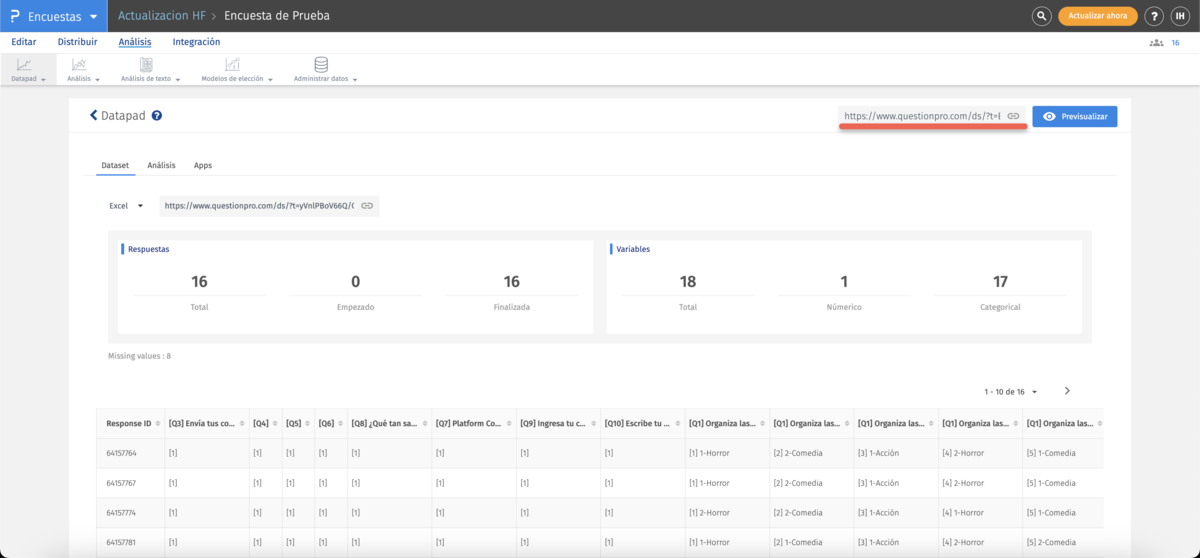This screenshot has width=1200, height=558.
Task: Click the Previsualizar button
Action: pos(1075,117)
